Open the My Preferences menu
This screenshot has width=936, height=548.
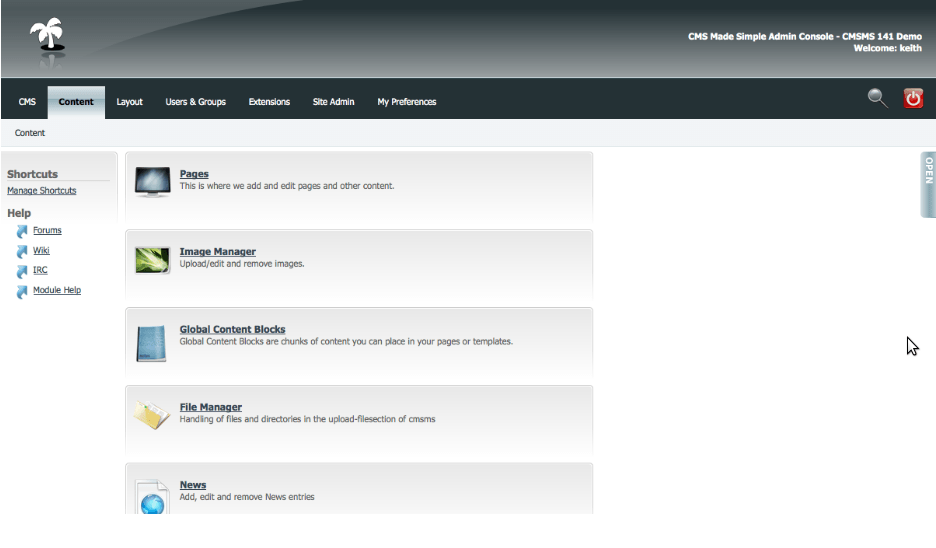coord(406,102)
